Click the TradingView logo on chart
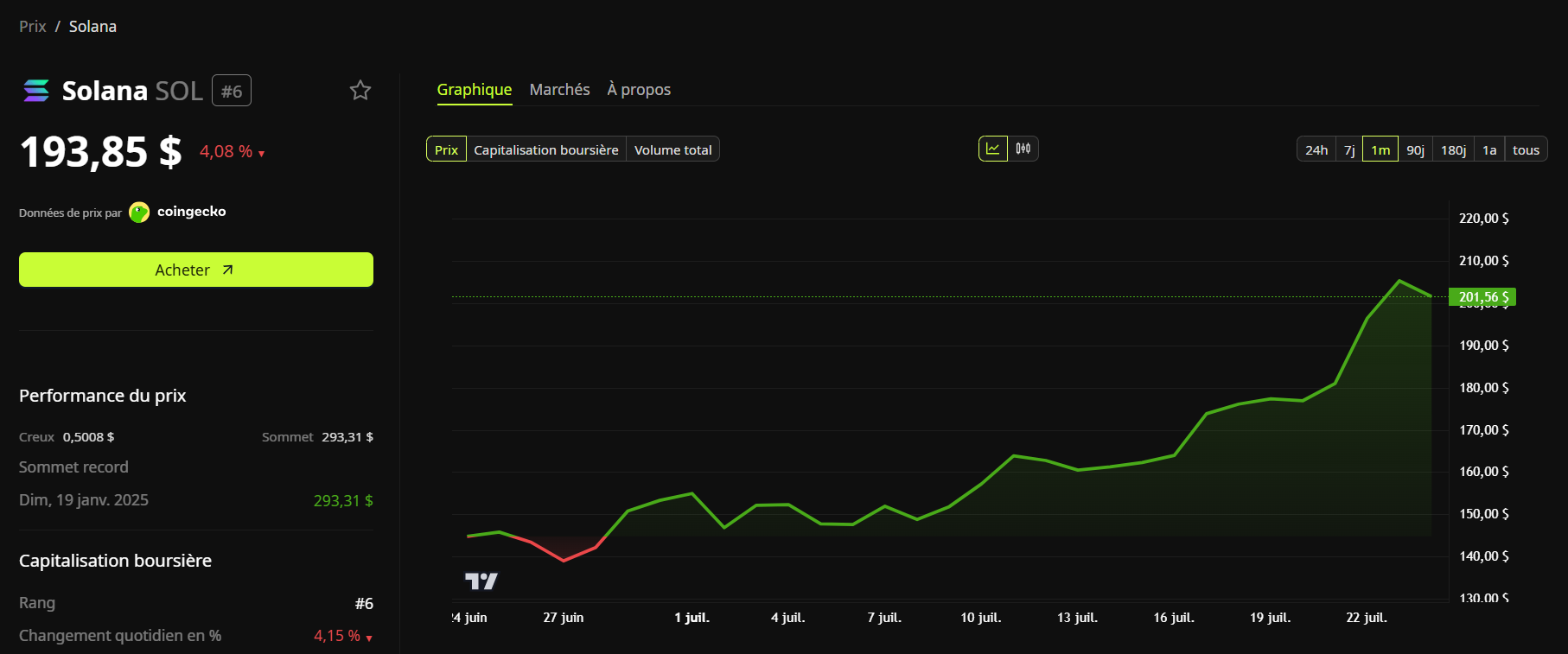Screen dimensions: 1568x654 click(x=481, y=581)
